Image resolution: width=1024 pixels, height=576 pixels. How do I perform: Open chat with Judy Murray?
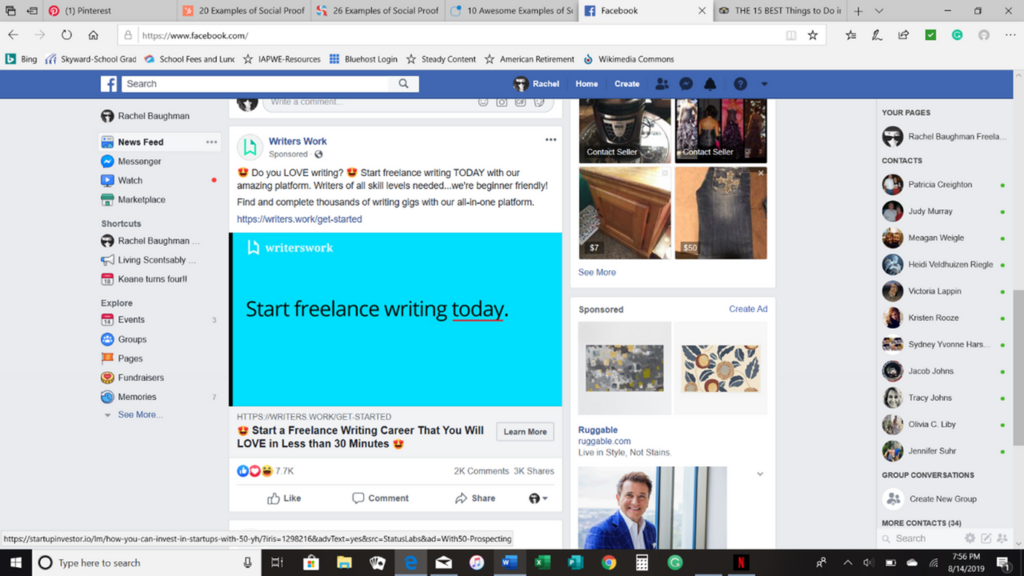pyautogui.click(x=943, y=212)
